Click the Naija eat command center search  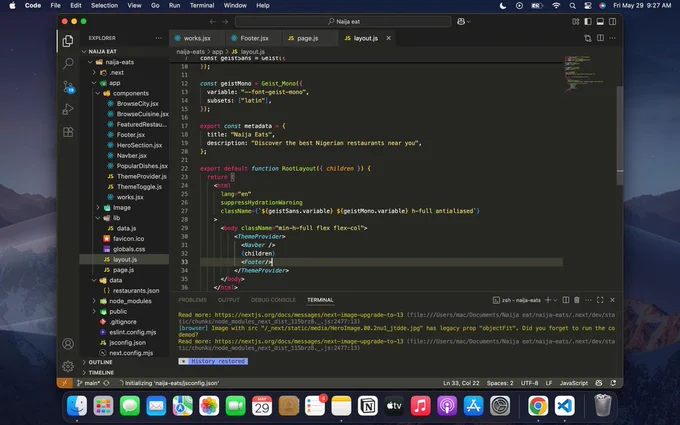point(343,22)
